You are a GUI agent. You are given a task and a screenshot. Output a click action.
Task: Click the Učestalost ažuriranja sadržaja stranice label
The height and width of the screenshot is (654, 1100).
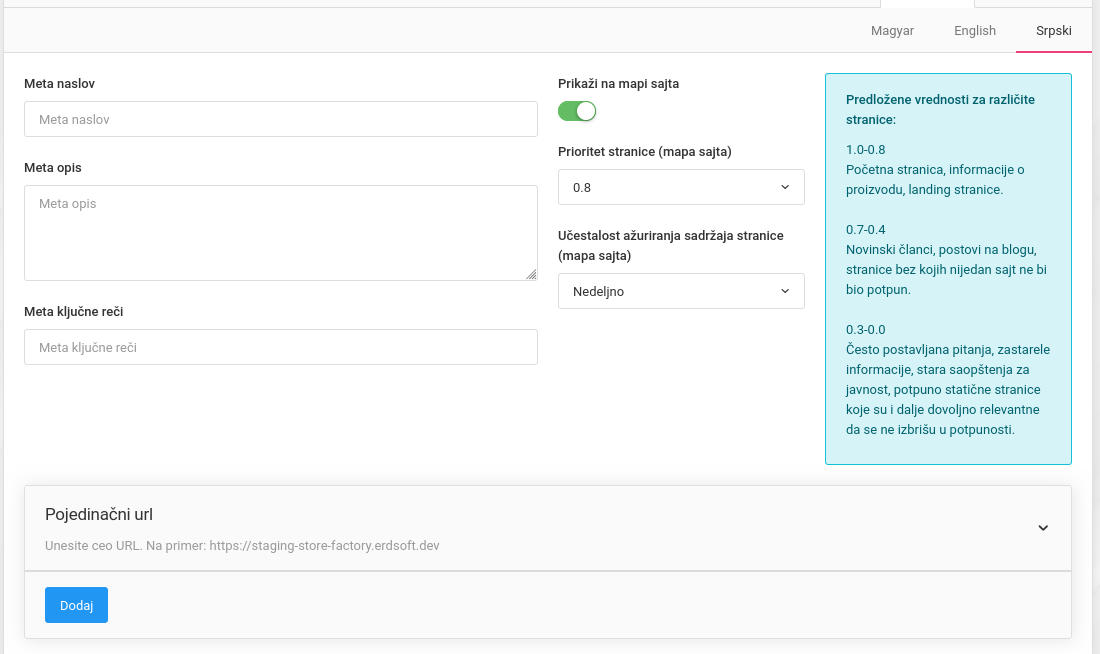point(670,245)
